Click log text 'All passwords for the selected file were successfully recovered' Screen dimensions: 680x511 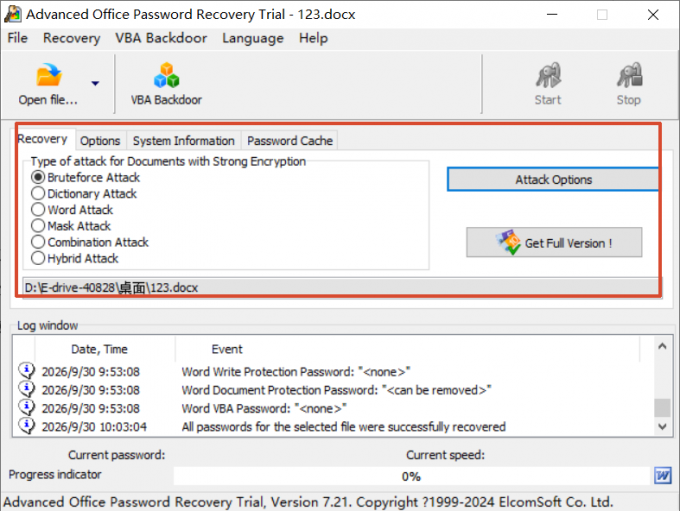coord(343,427)
